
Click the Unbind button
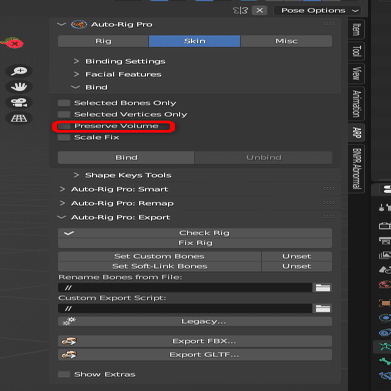point(263,158)
